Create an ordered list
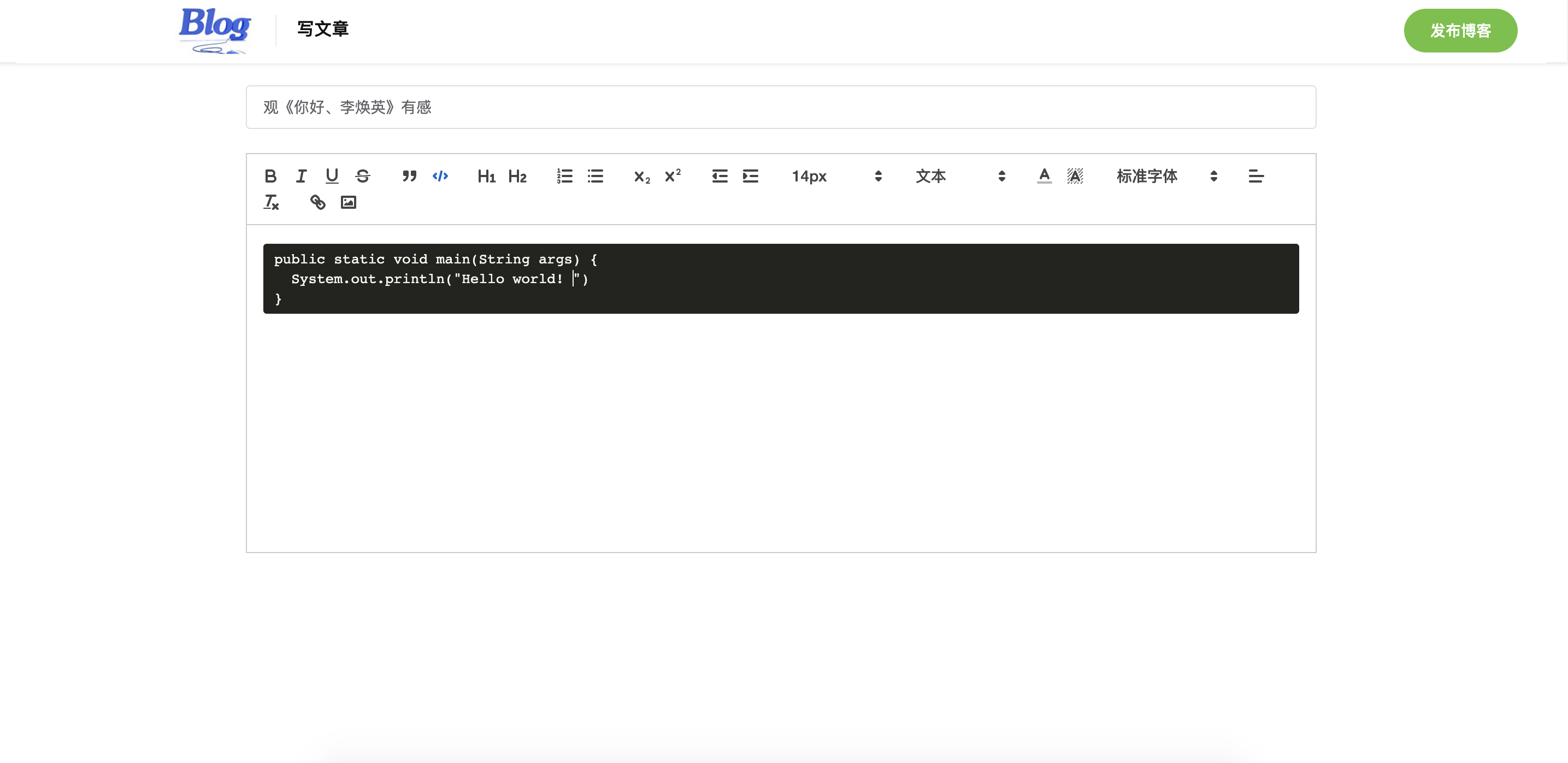Image resolution: width=1568 pixels, height=763 pixels. (564, 176)
